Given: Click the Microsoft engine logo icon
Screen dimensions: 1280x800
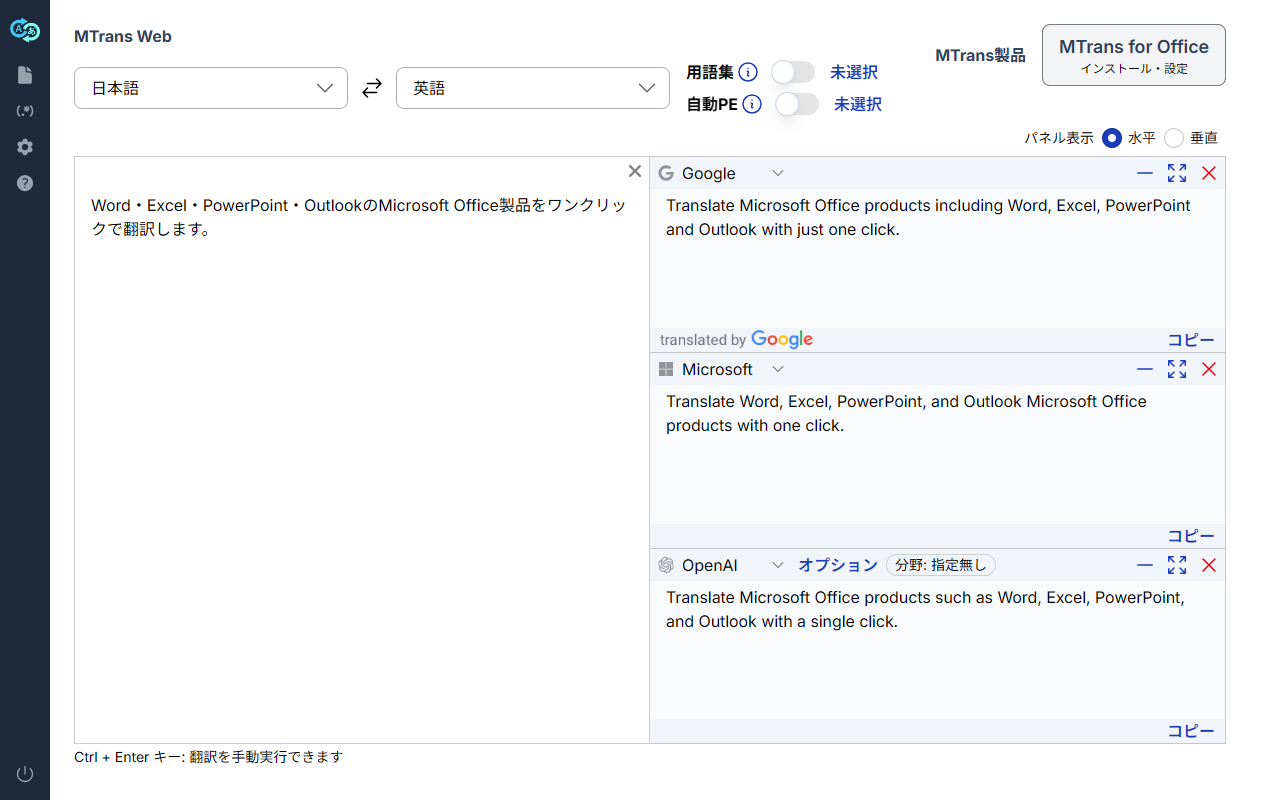Looking at the screenshot, I should coord(666,369).
